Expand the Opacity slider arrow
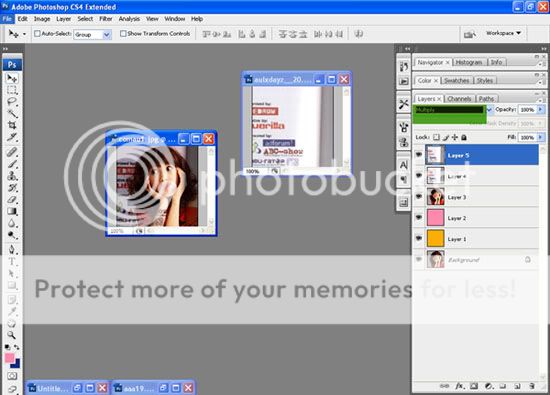550x395 pixels. pyautogui.click(x=541, y=110)
